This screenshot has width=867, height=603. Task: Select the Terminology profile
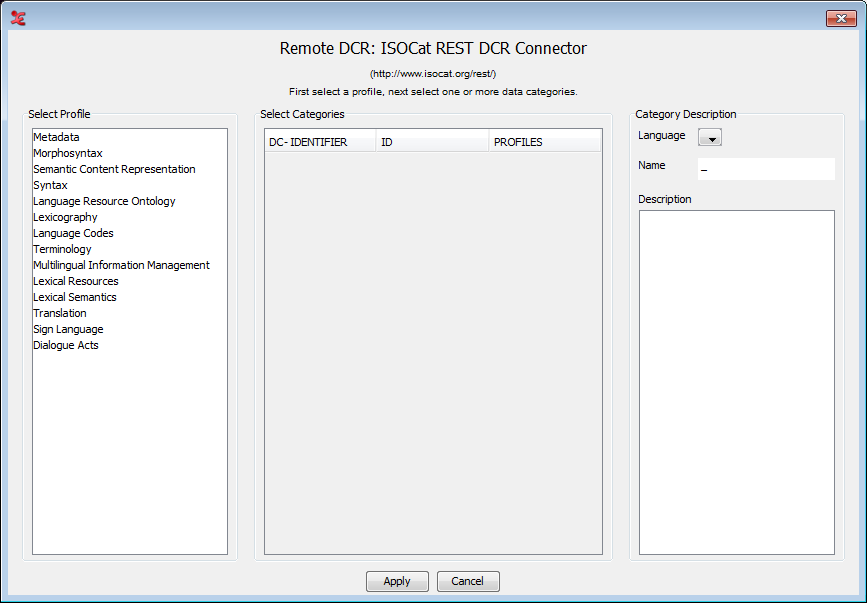click(x=130, y=249)
